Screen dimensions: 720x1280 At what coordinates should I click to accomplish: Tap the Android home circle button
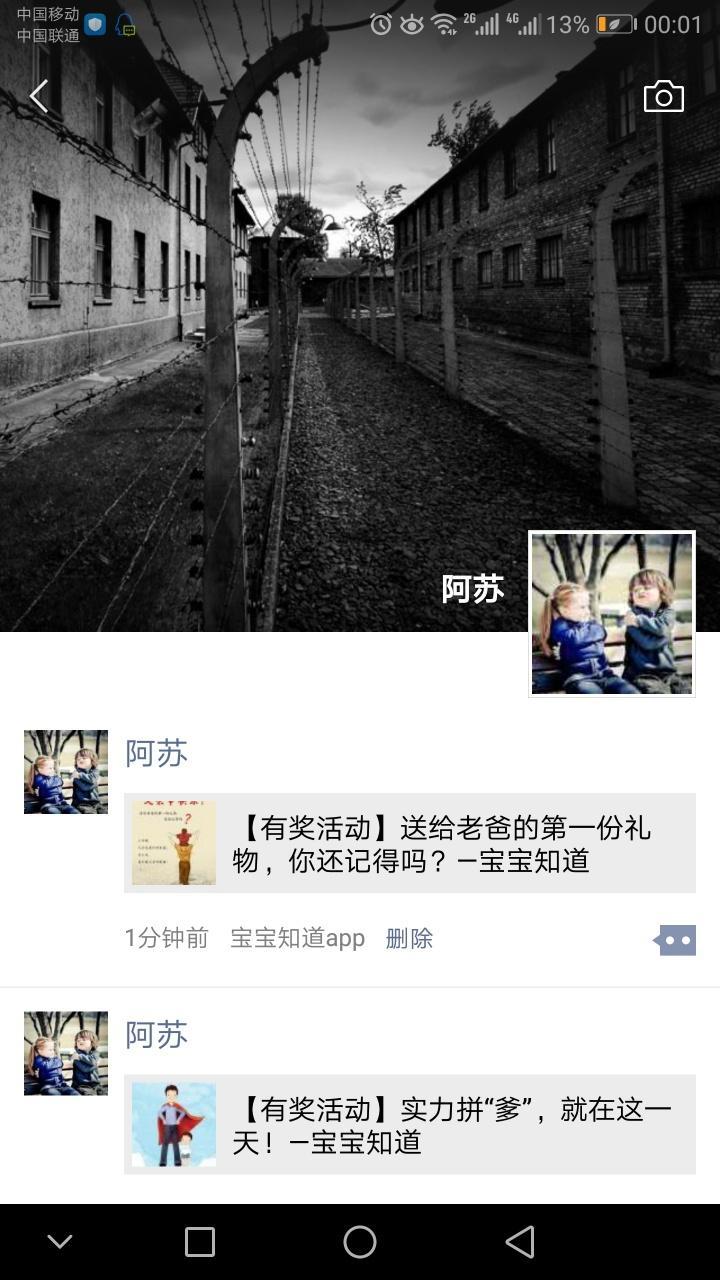(x=360, y=1242)
